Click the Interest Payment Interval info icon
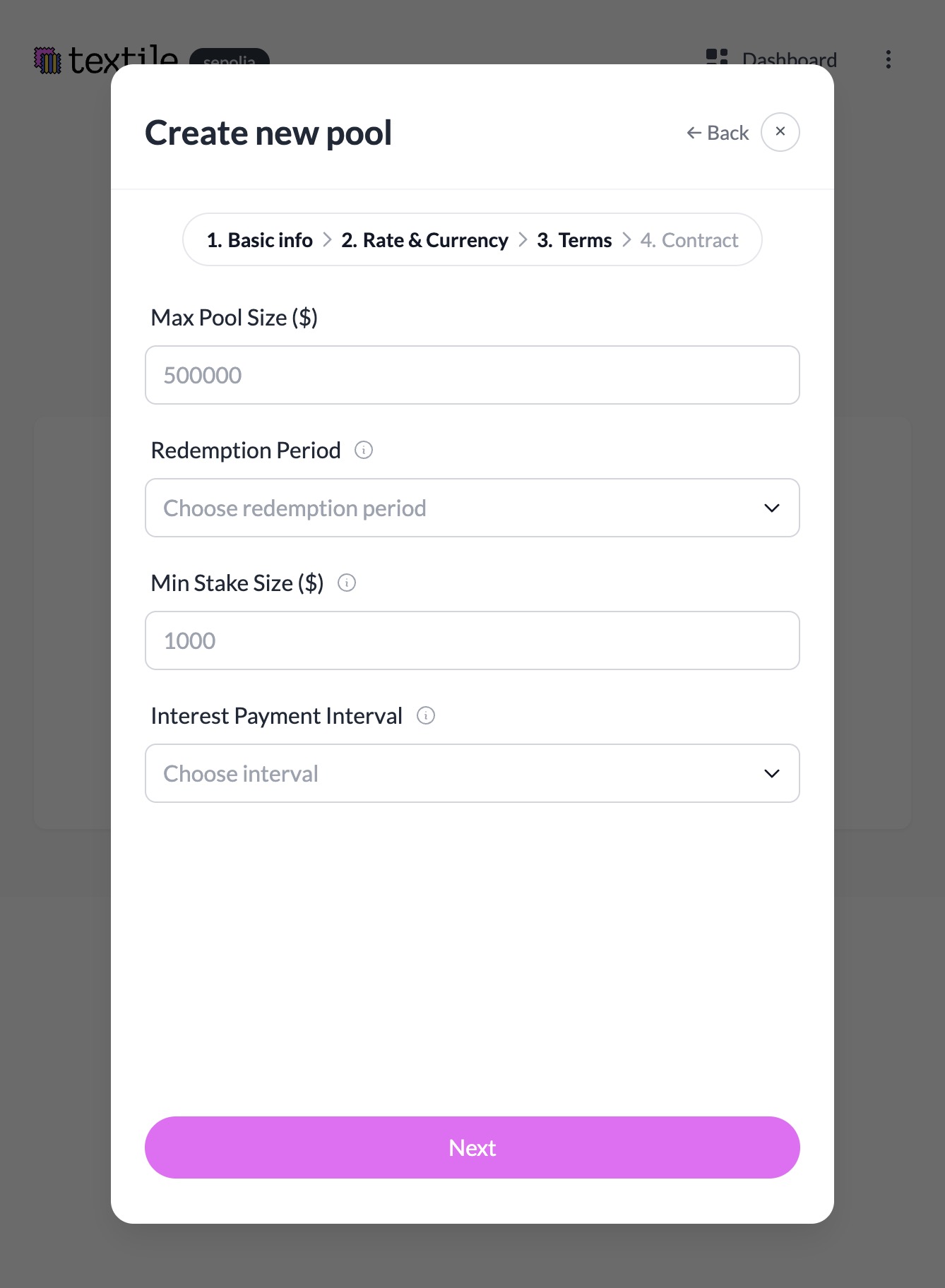Viewport: 945px width, 1288px height. (426, 715)
